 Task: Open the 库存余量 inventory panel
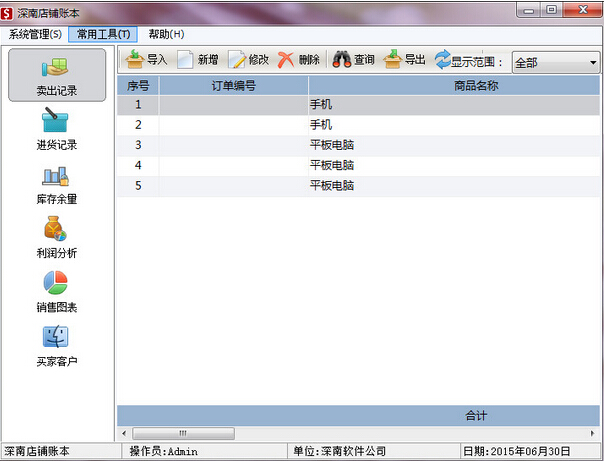57,184
